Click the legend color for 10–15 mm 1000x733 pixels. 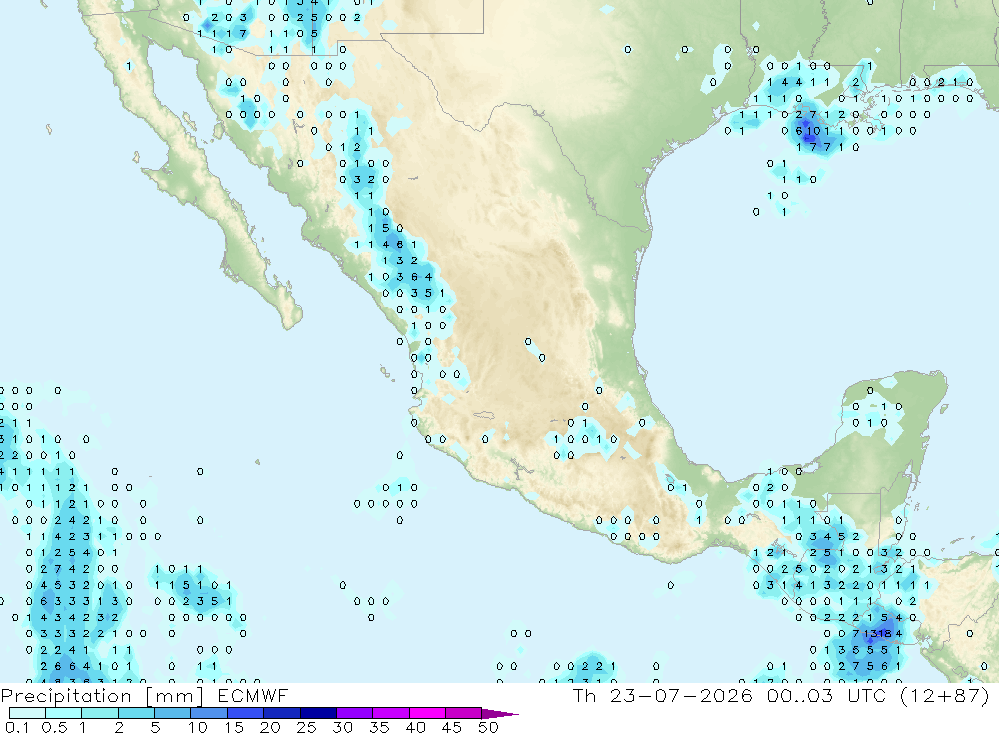click(209, 713)
